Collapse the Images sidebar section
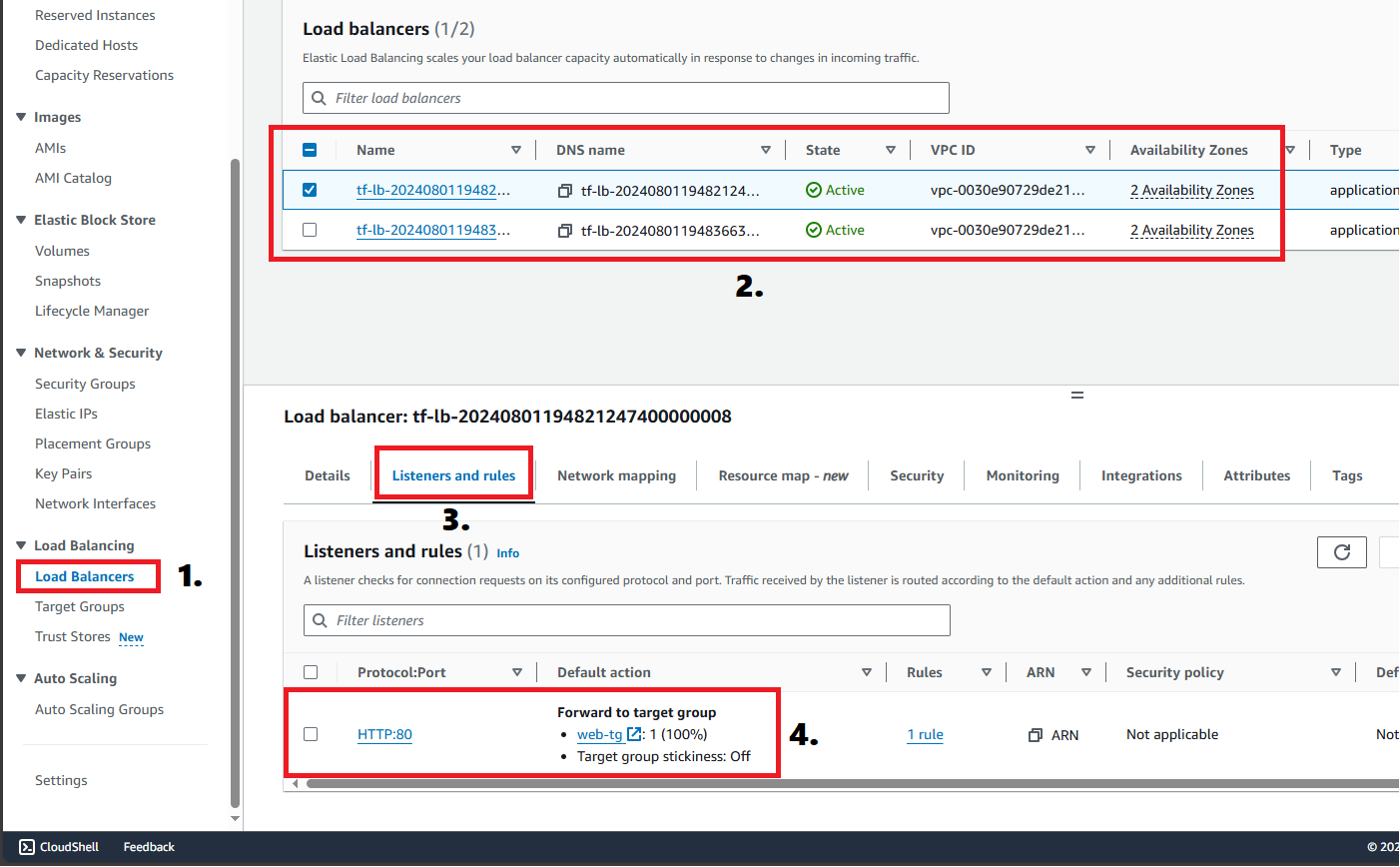1400x867 pixels. pos(21,117)
